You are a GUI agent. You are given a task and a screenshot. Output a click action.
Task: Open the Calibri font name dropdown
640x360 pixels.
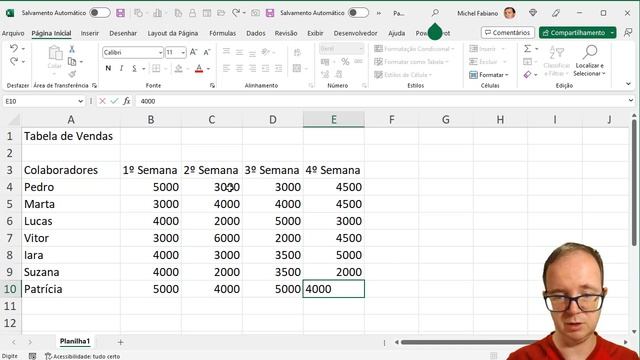pyautogui.click(x=160, y=53)
